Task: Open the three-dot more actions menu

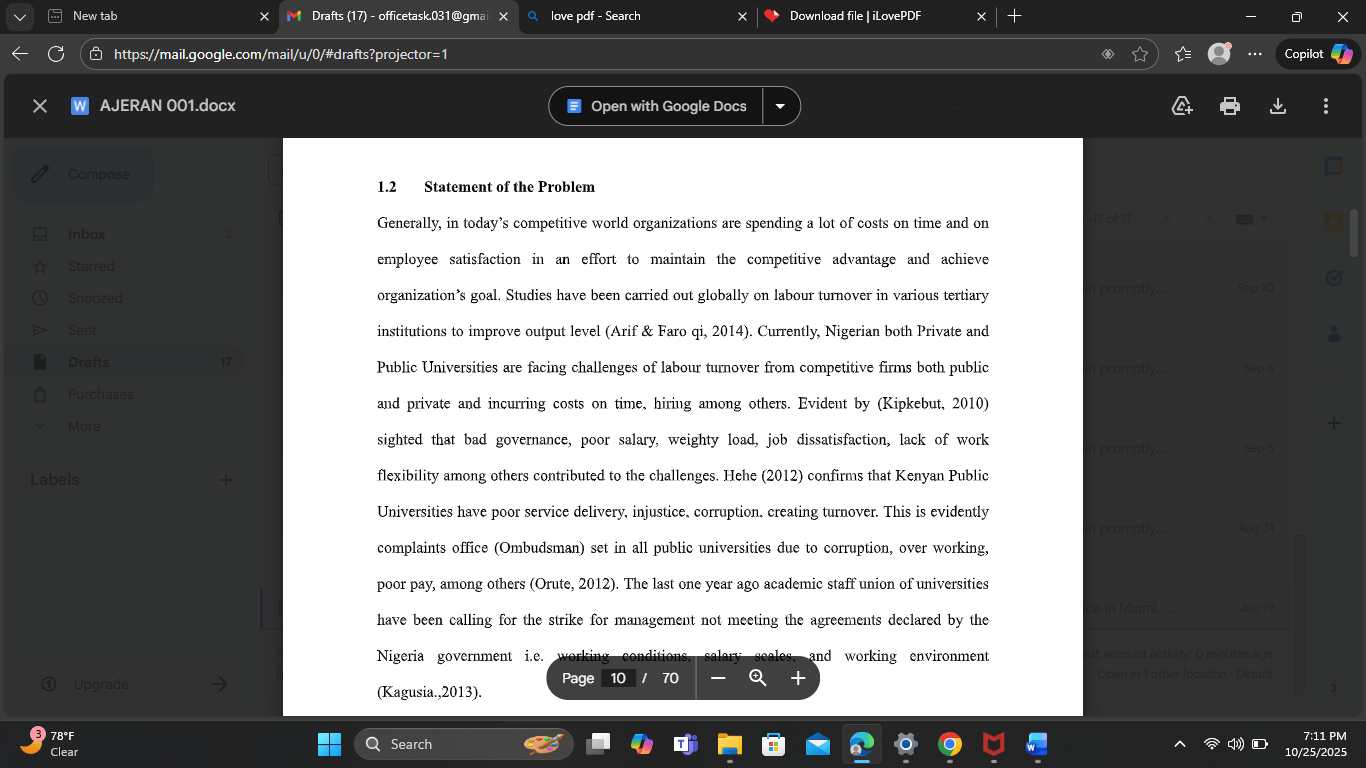Action: tap(1325, 106)
